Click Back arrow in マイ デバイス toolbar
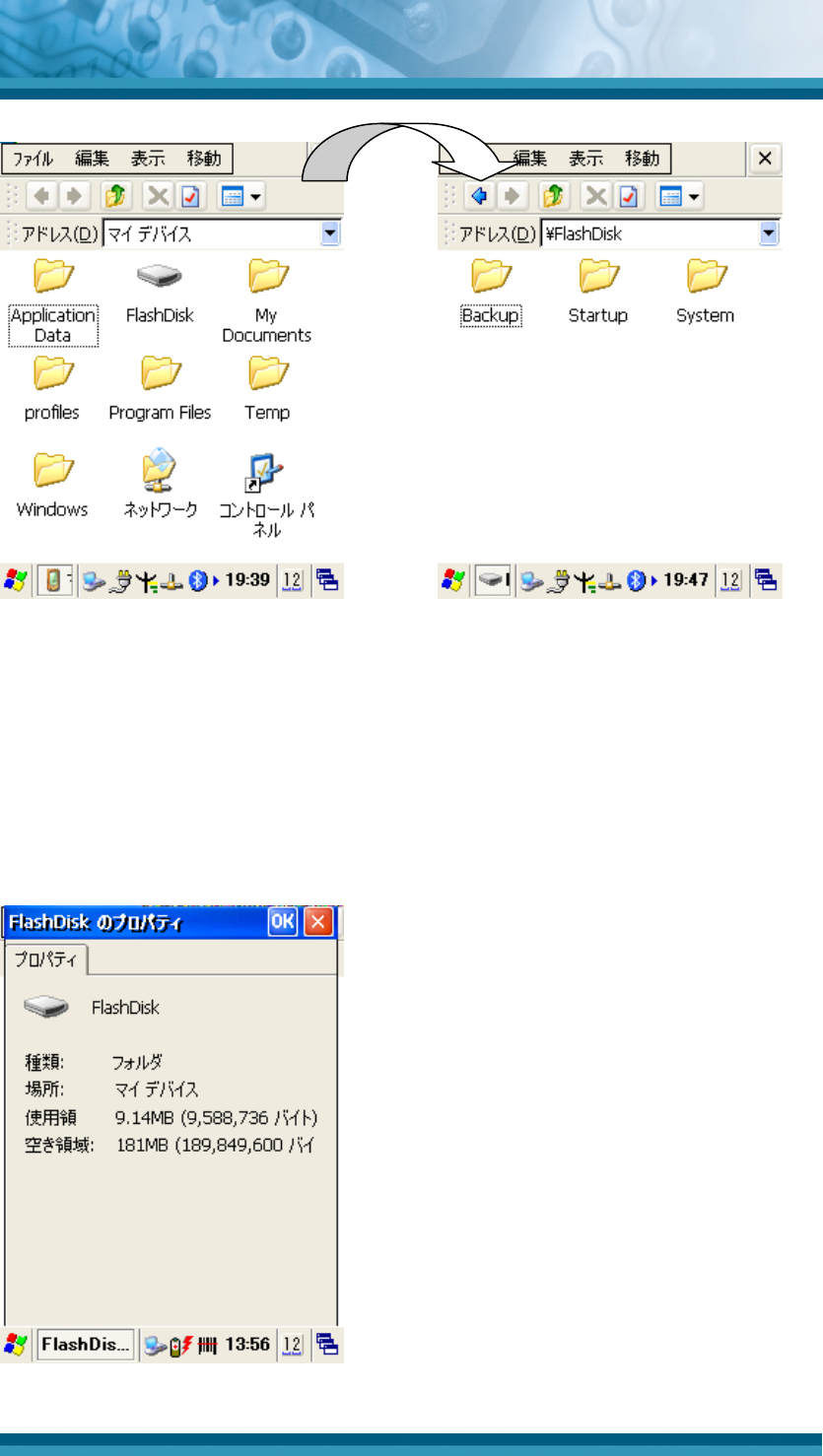This screenshot has width=823, height=1456. pyautogui.click(x=42, y=196)
